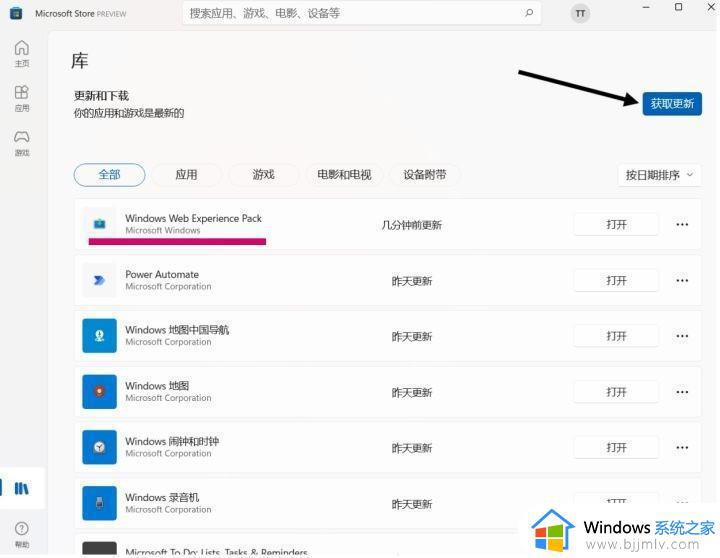Open more options for Power Automate
720x558 pixels.
tap(682, 281)
